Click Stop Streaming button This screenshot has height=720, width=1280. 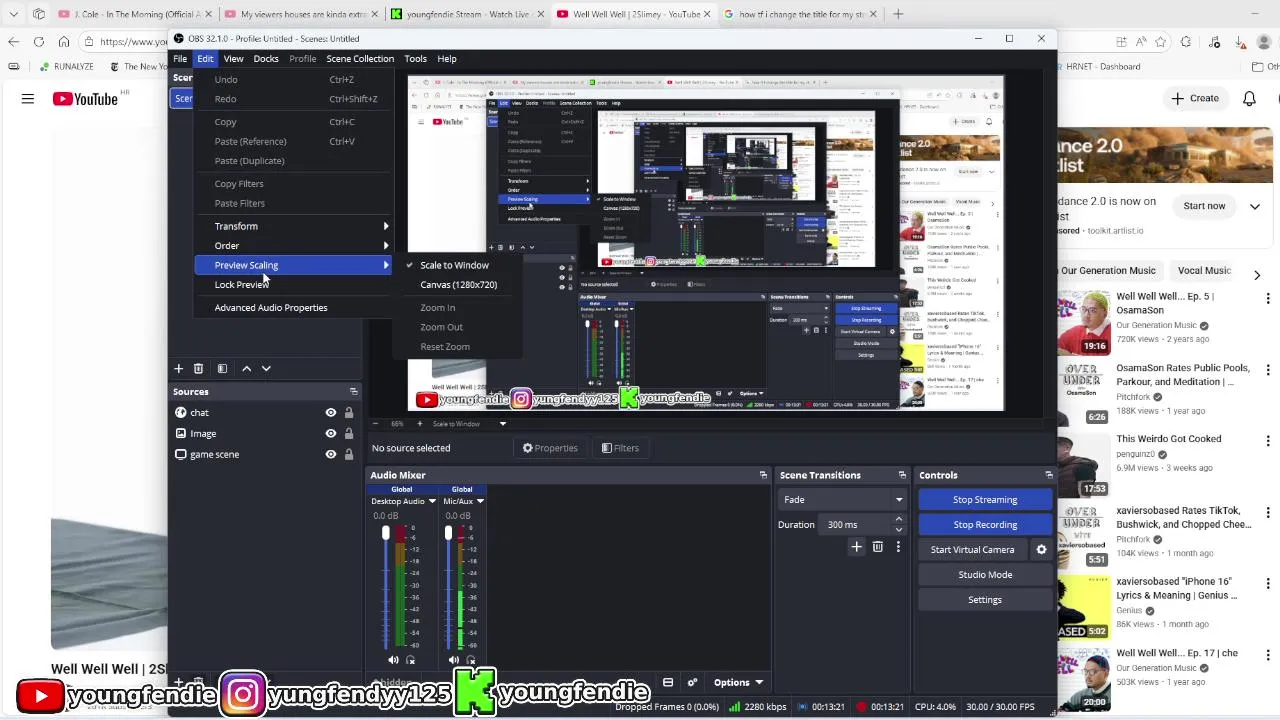click(x=985, y=500)
